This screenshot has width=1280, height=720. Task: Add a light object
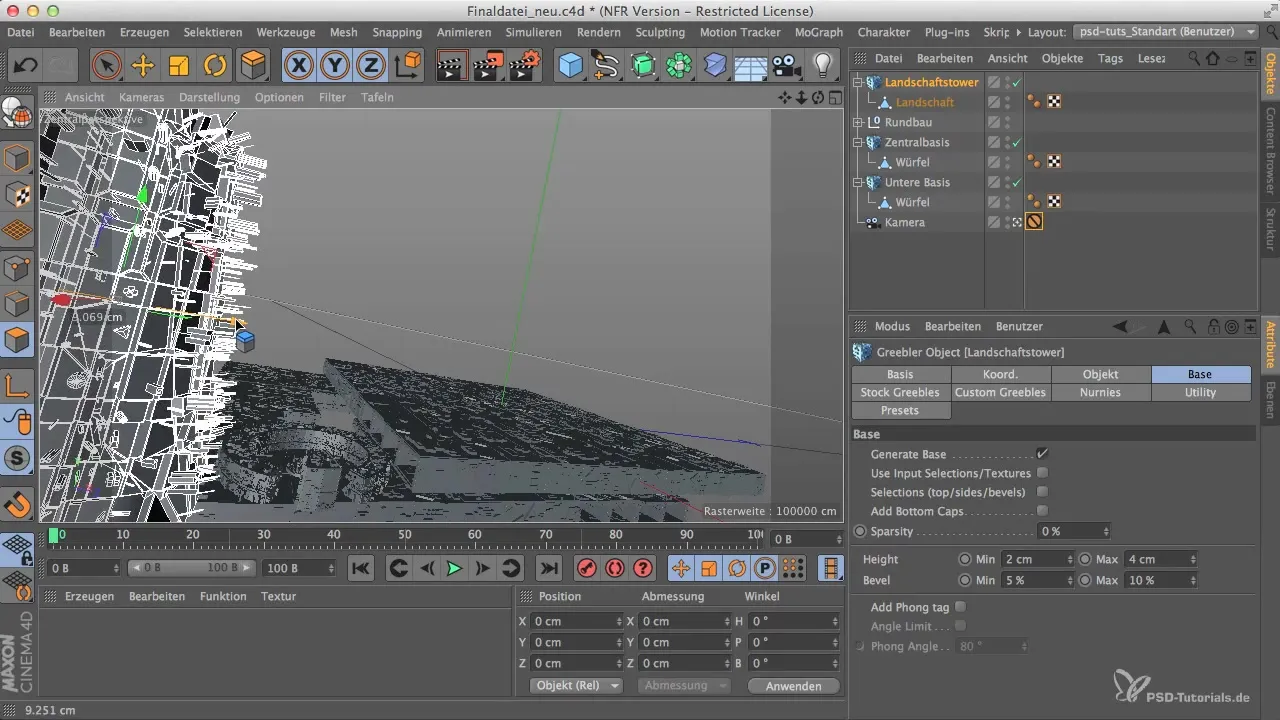[822, 66]
